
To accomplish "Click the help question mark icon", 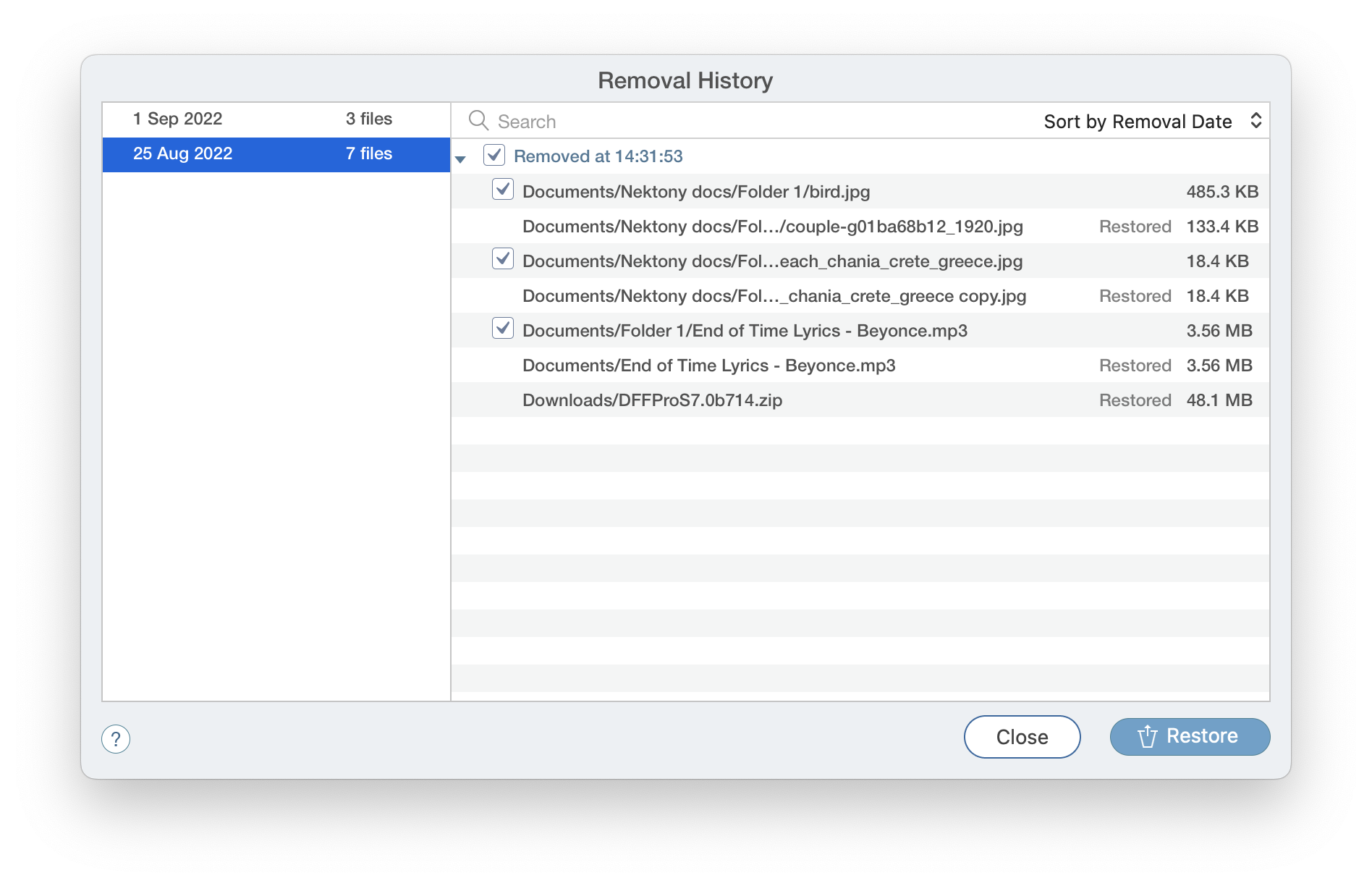I will pyautogui.click(x=116, y=739).
